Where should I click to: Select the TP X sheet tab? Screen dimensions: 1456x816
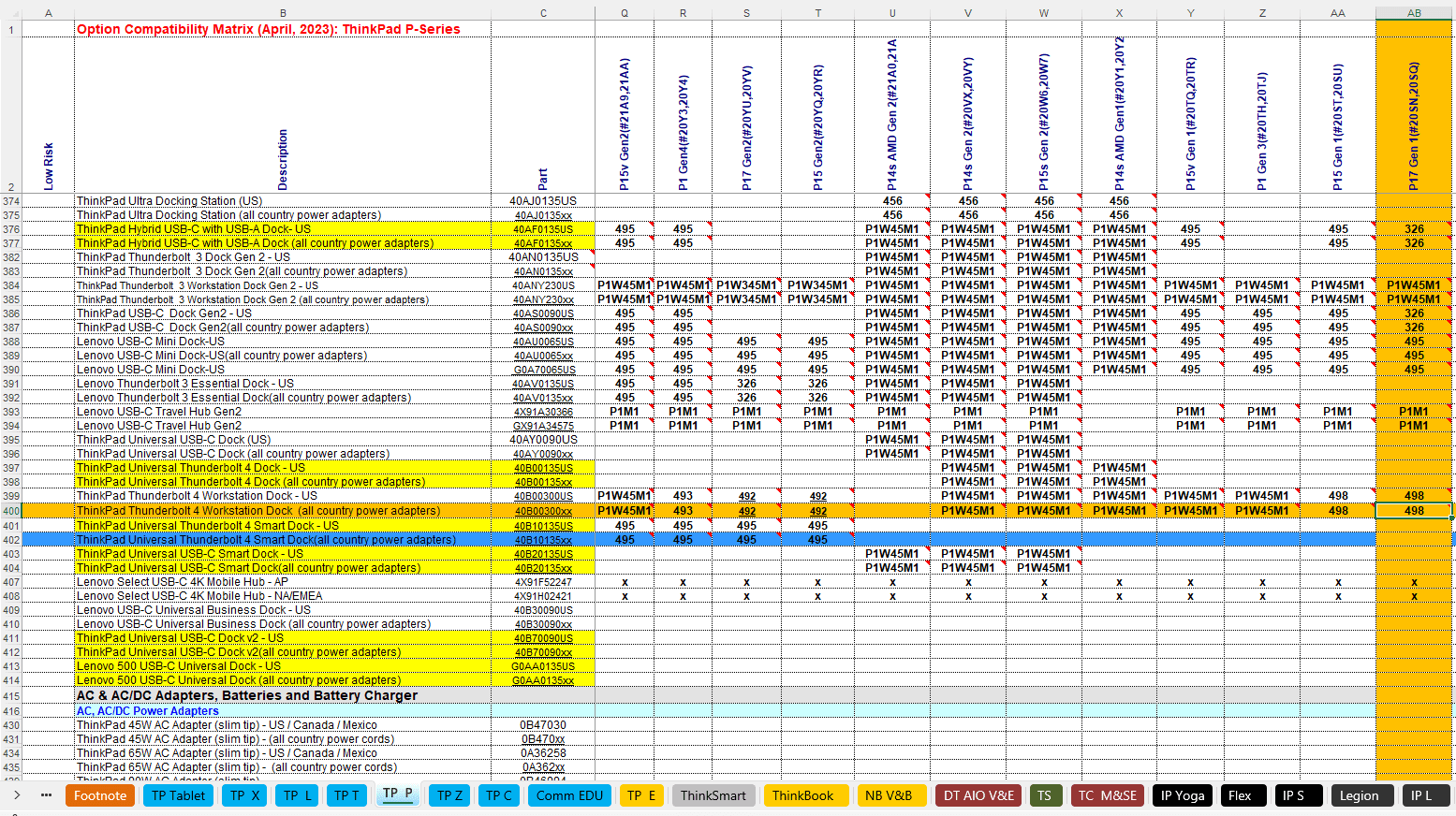245,795
